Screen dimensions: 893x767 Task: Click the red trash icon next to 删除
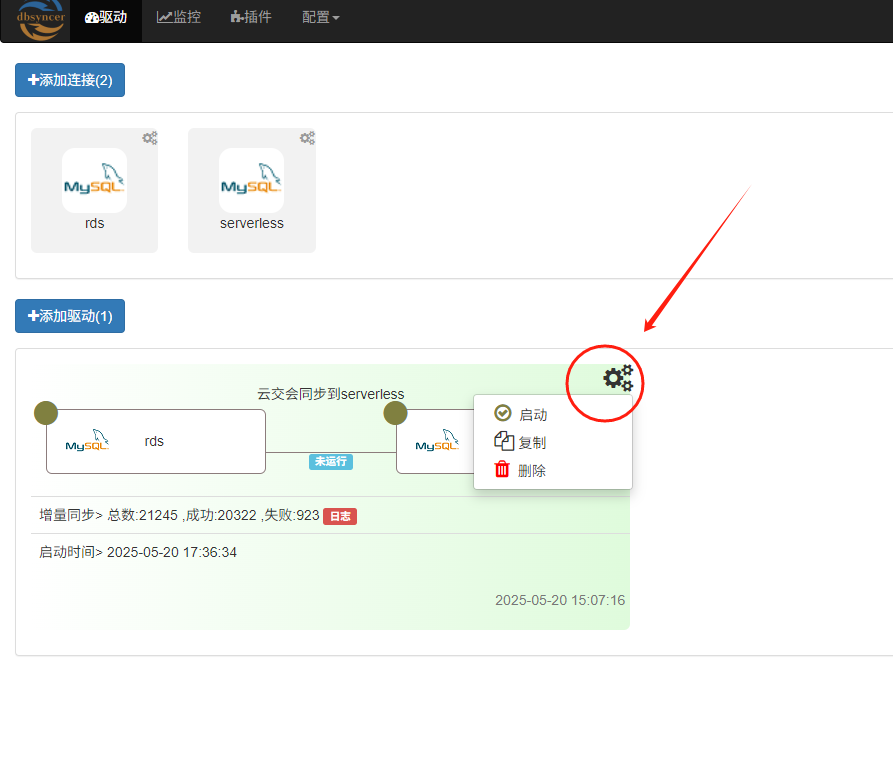pyautogui.click(x=502, y=468)
